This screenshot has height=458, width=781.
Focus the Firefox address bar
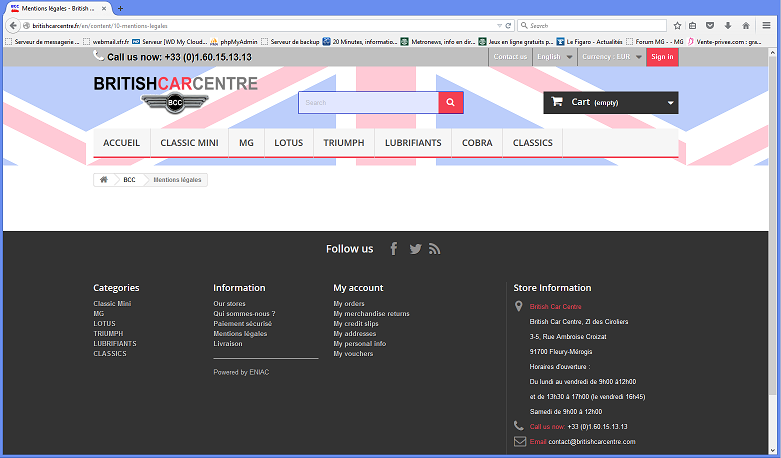[264, 25]
